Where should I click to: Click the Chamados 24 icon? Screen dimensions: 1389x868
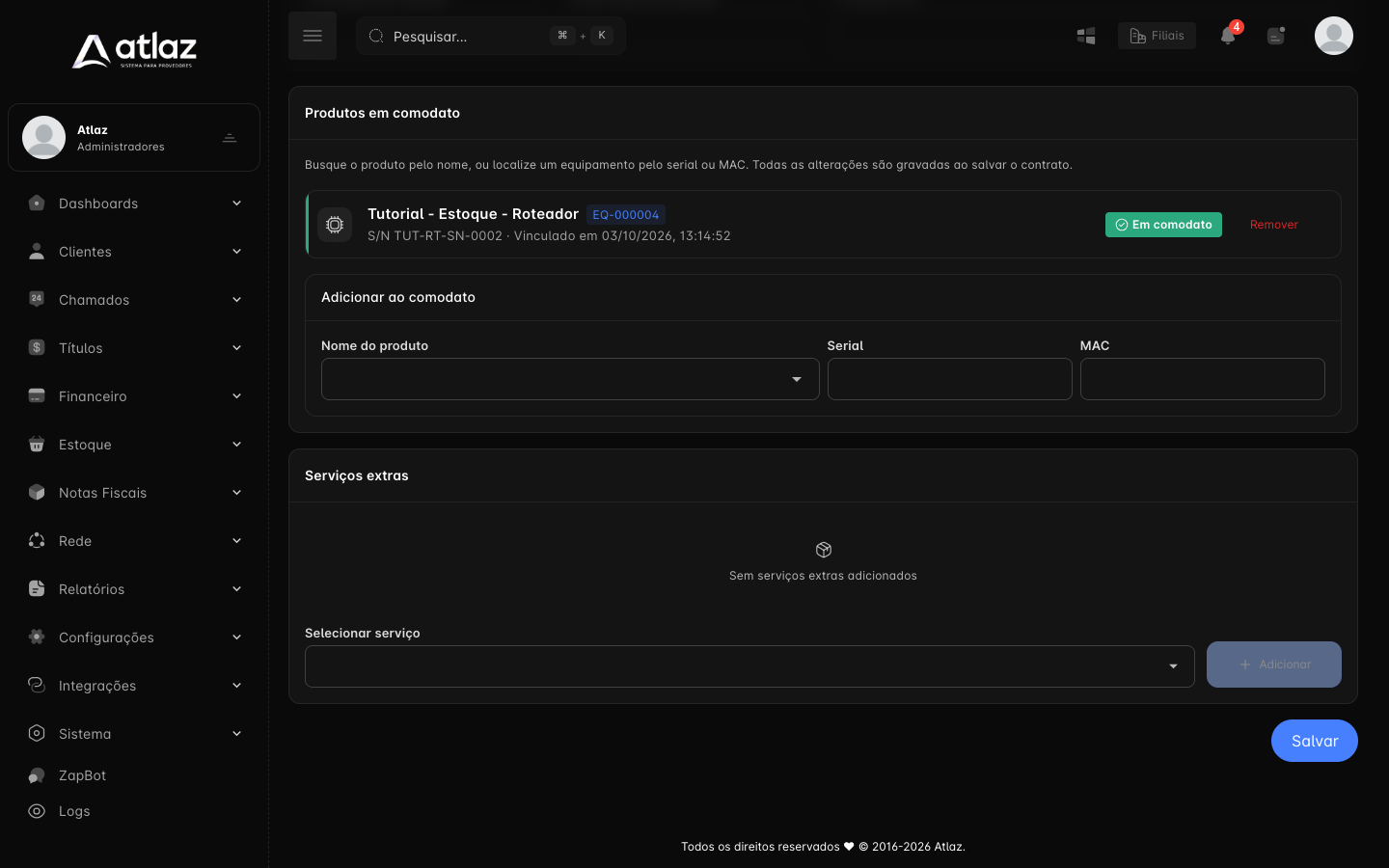coord(37,299)
